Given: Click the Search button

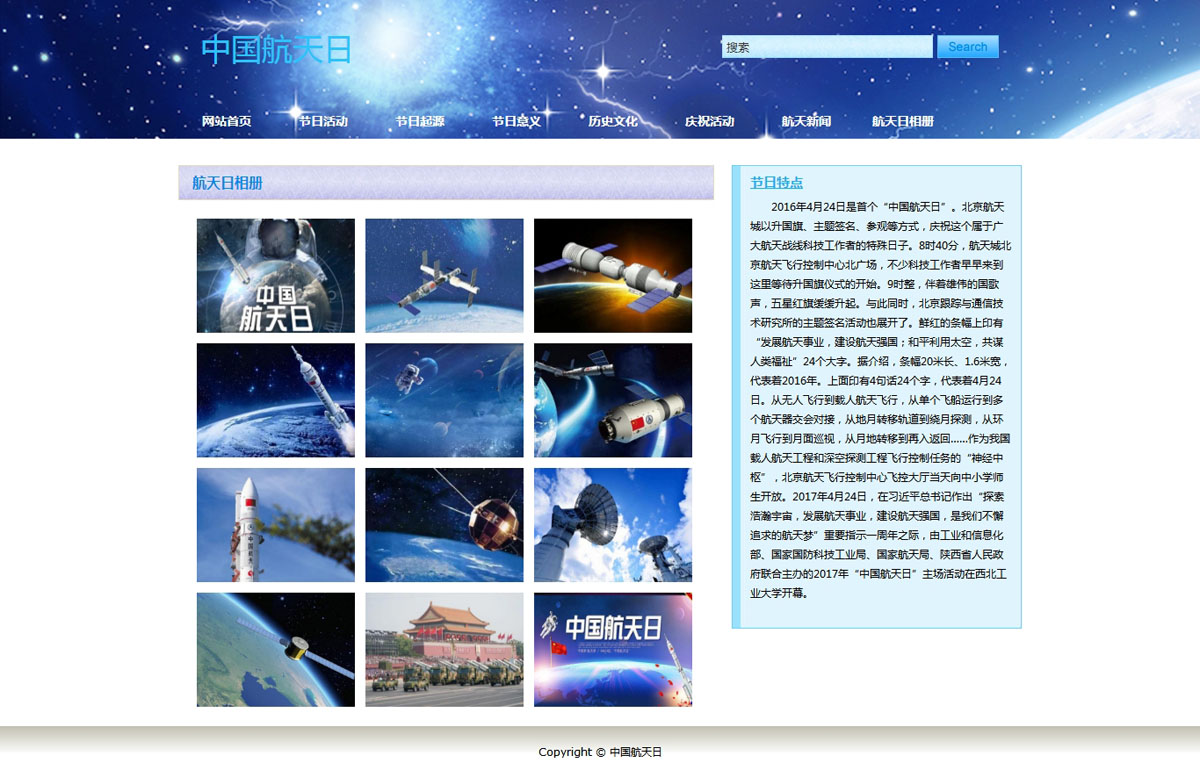Looking at the screenshot, I should pyautogui.click(x=968, y=47).
